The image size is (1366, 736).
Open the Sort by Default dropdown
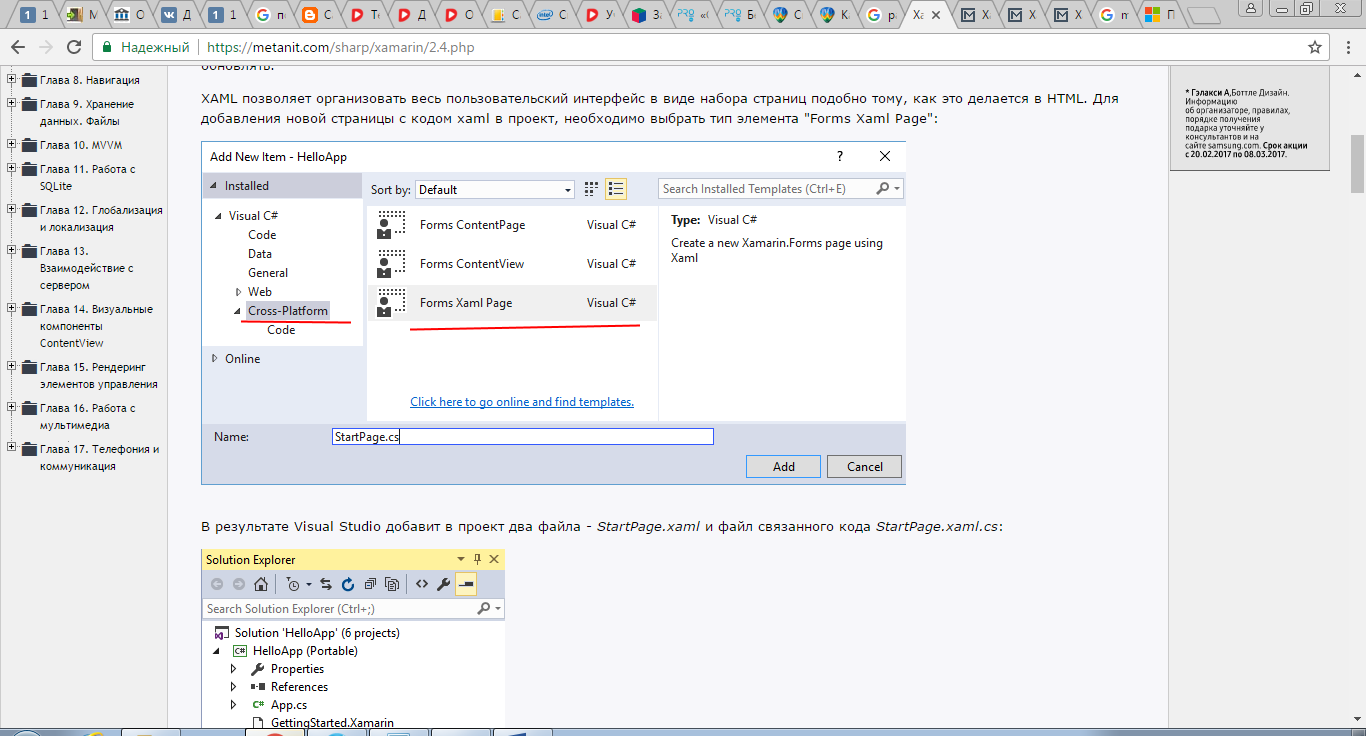494,189
